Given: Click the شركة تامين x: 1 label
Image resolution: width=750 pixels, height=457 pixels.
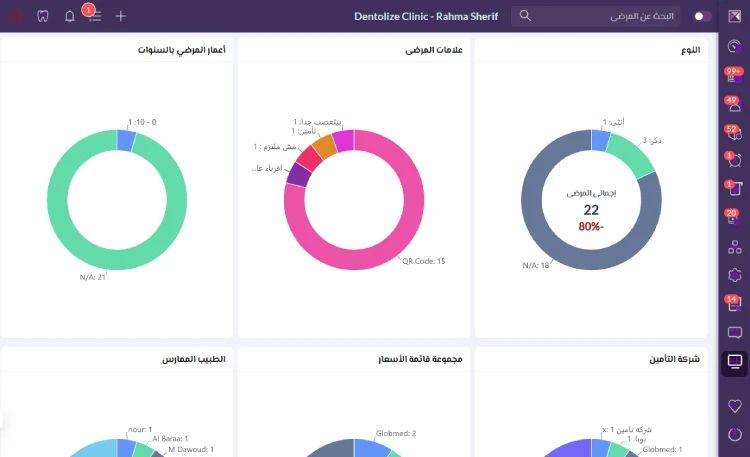Looking at the screenshot, I should click(627, 430).
